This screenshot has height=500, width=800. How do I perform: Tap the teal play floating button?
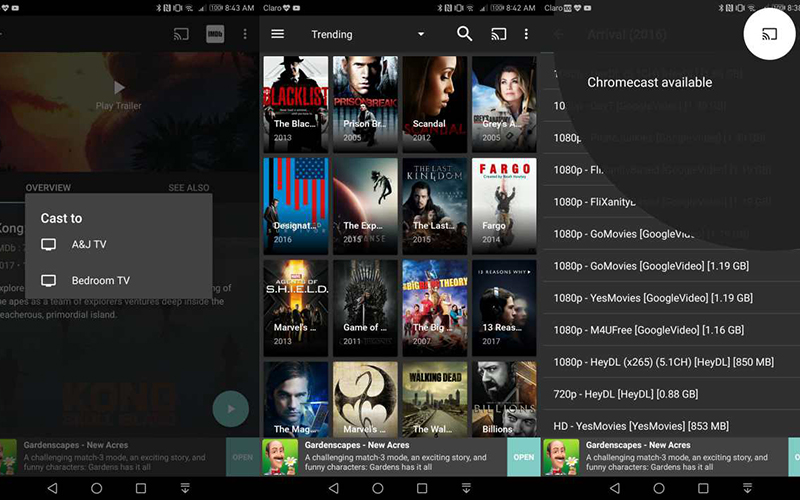pos(231,409)
